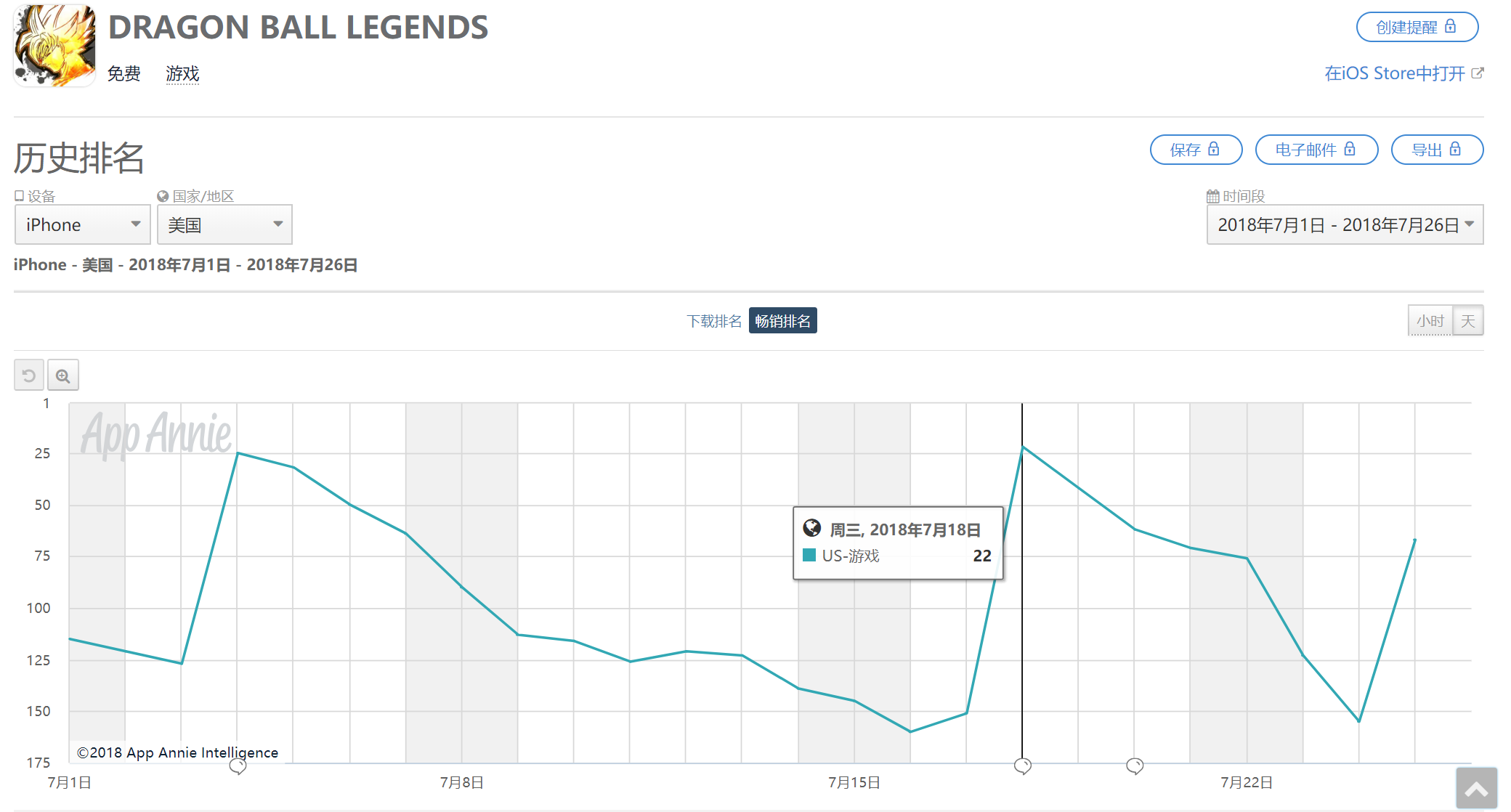1511x812 pixels.
Task: Click the Dragon Ball Legends app icon
Action: coord(54,46)
